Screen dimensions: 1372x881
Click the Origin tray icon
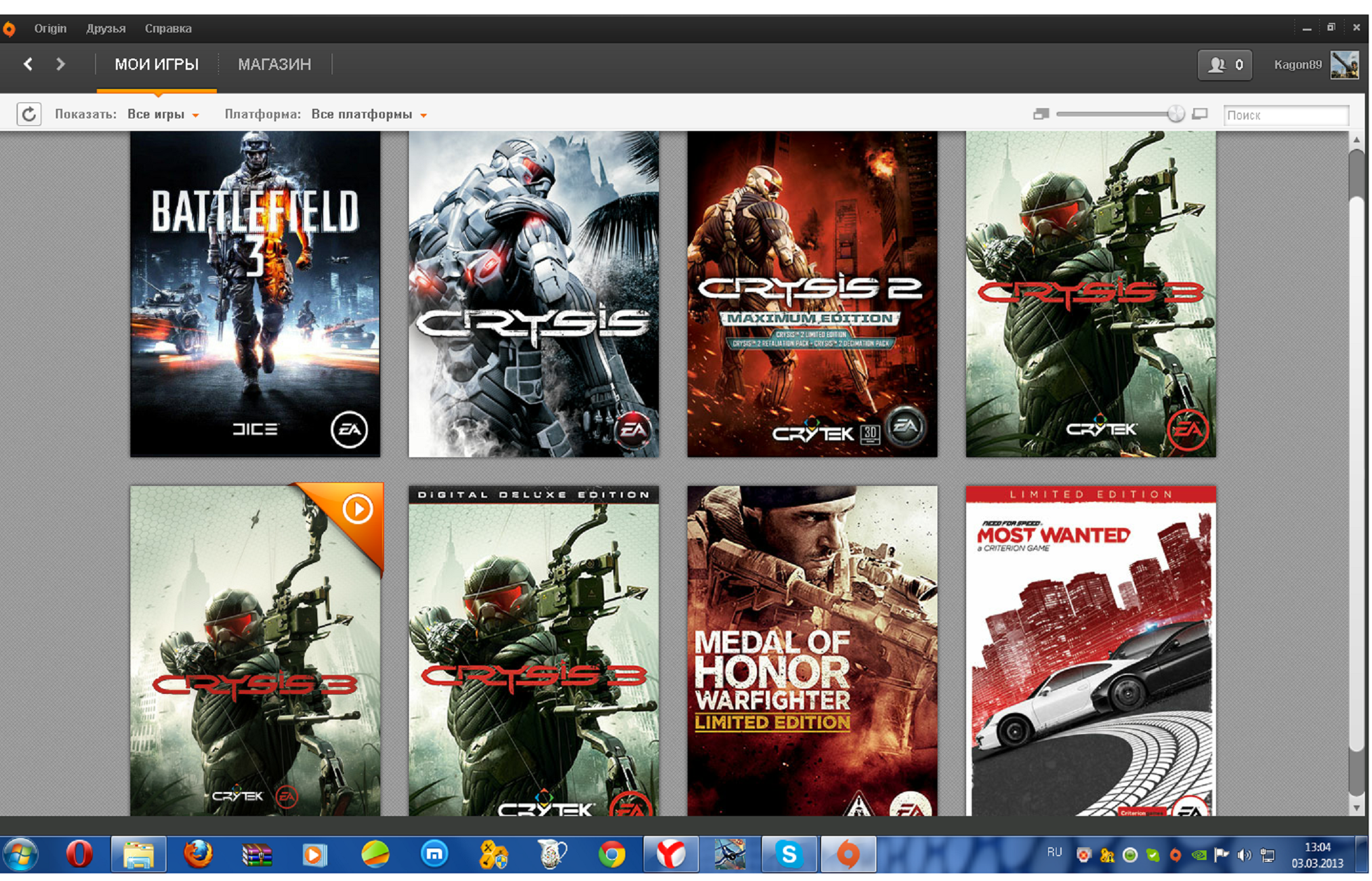pyautogui.click(x=1175, y=855)
